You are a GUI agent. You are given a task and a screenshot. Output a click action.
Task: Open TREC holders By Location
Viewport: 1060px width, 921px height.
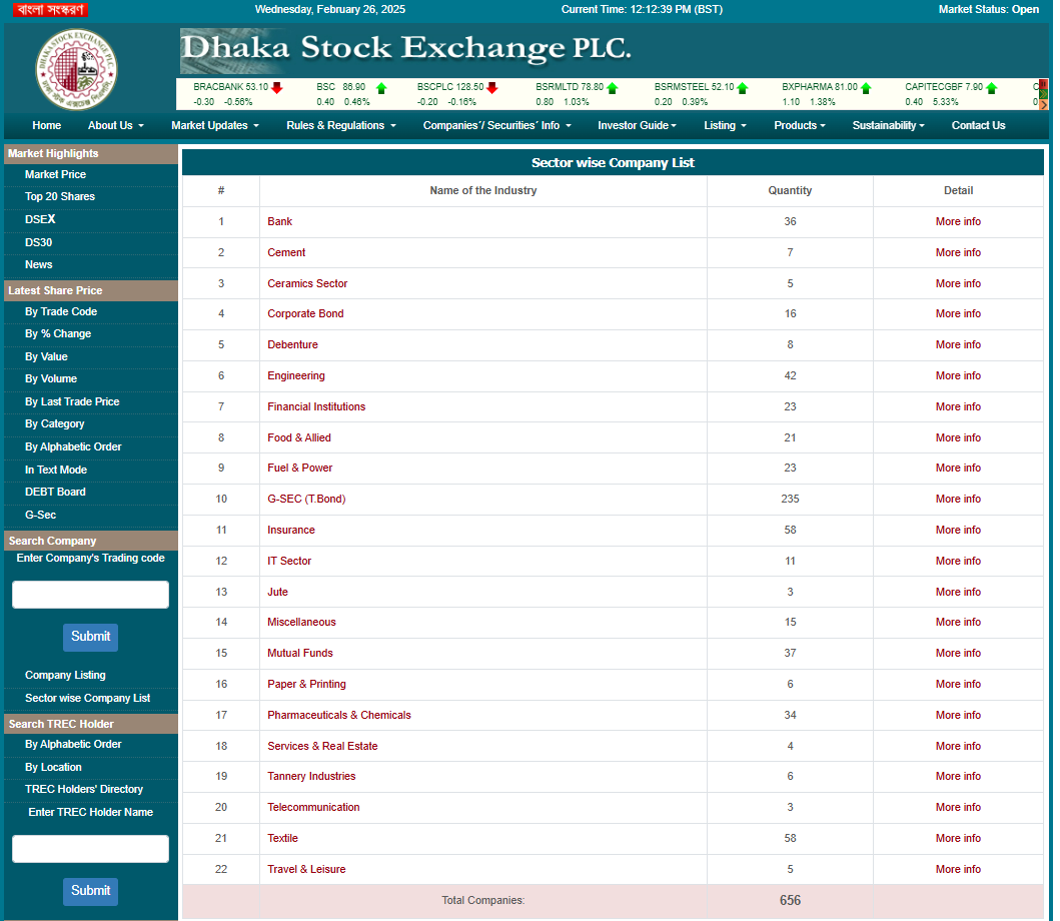pos(53,768)
